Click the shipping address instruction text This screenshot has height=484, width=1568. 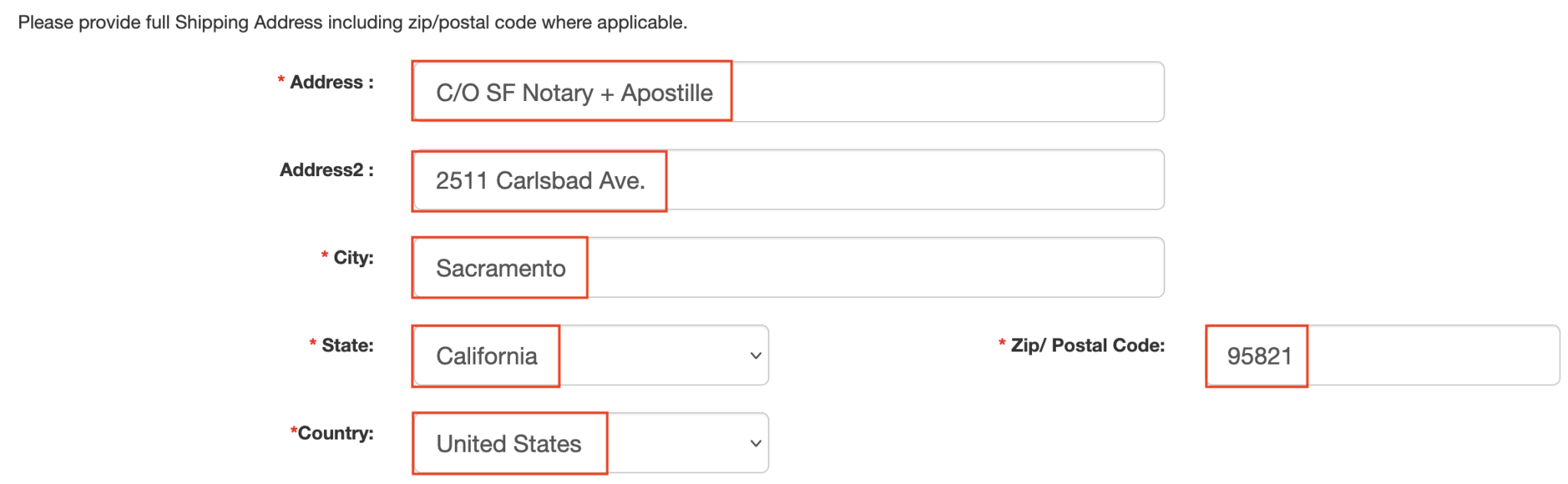(x=352, y=22)
